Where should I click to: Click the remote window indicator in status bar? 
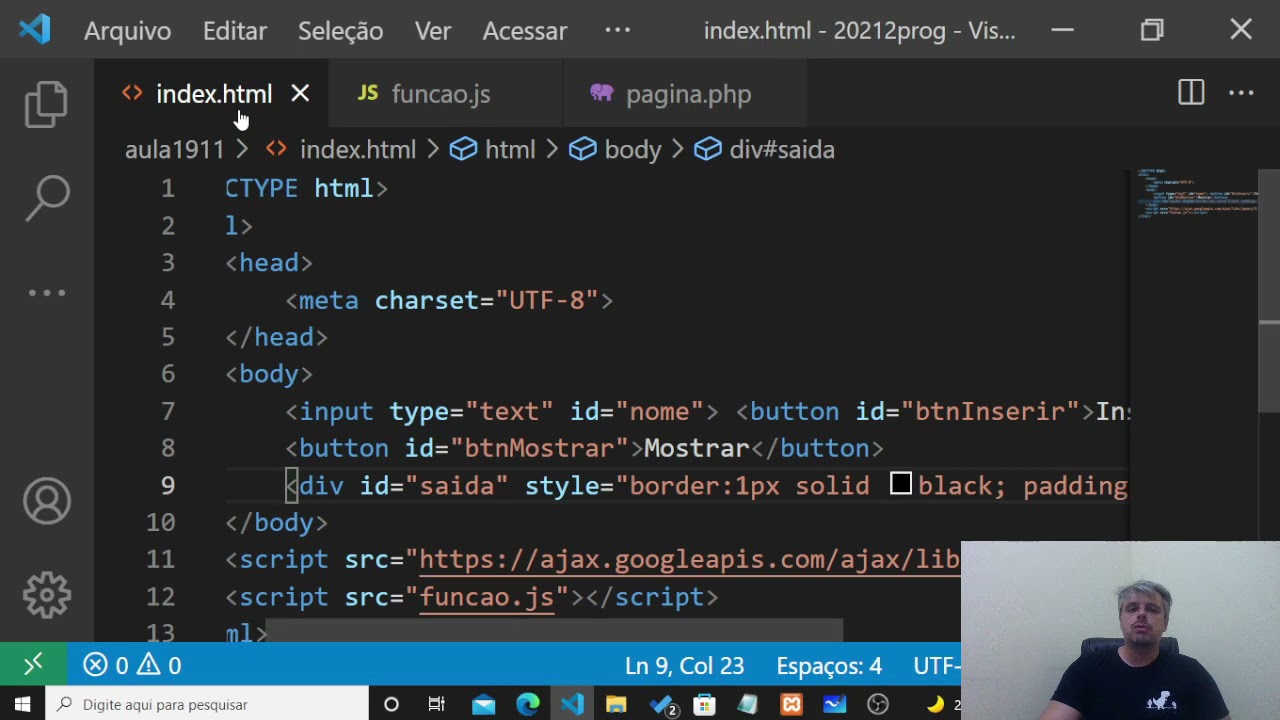pyautogui.click(x=33, y=665)
